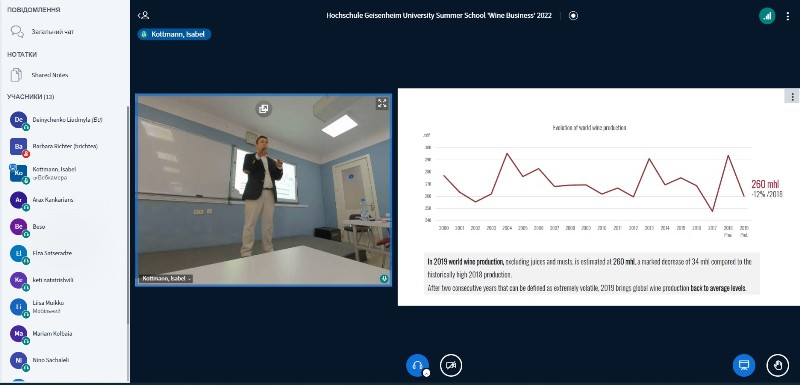Make webcam video fullscreen
The height and width of the screenshot is (385, 800).
tap(382, 104)
